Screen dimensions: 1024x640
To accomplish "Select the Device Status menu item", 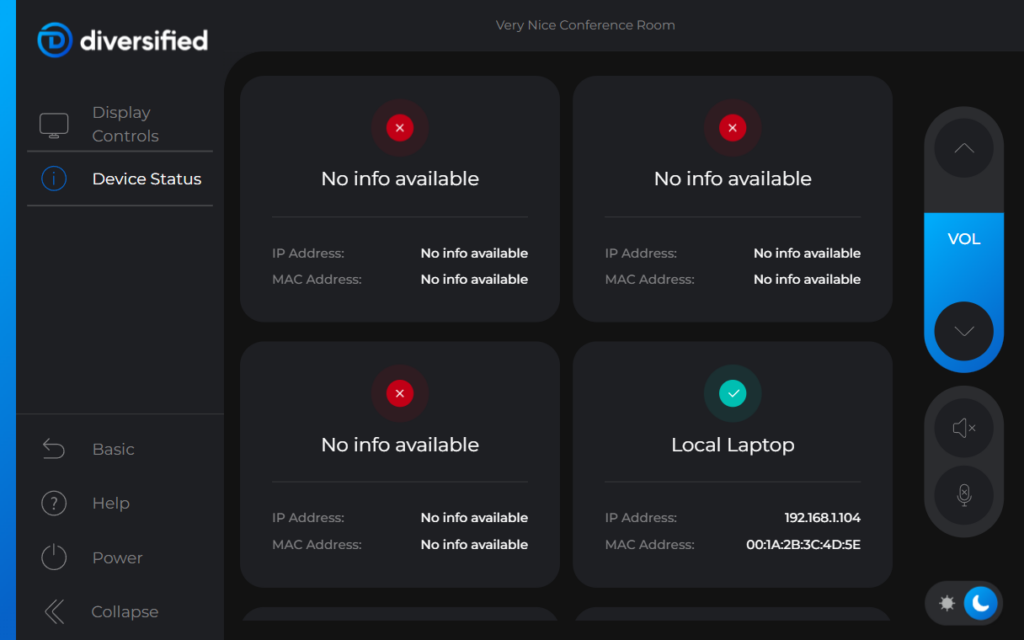I will (146, 179).
